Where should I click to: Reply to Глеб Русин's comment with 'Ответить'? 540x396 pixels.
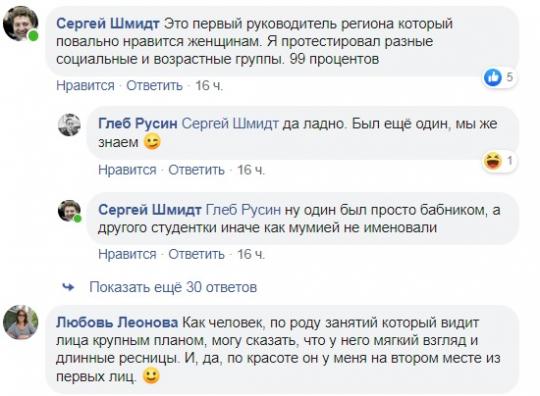196,169
